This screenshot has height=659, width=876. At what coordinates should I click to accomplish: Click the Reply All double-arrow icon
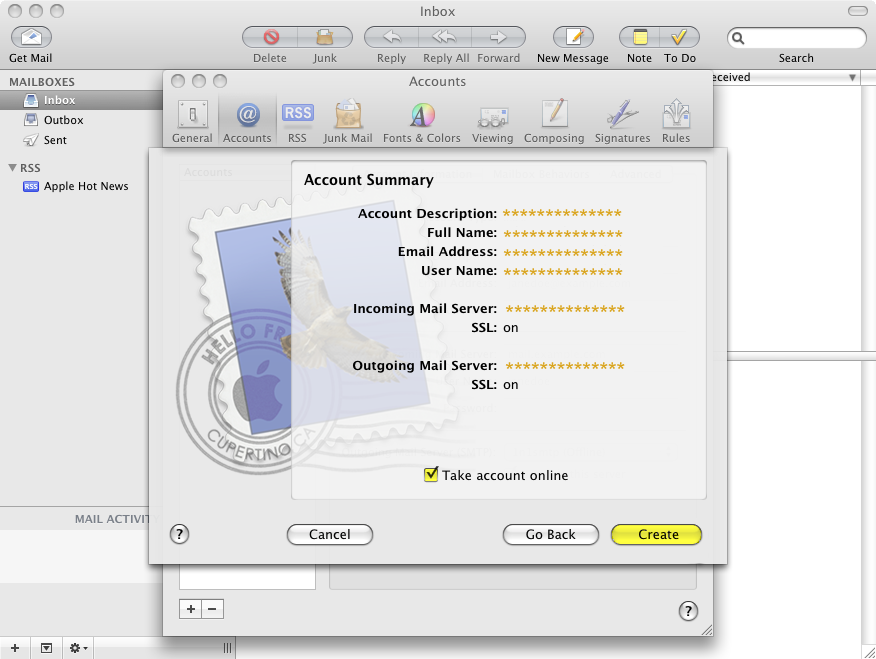445,37
